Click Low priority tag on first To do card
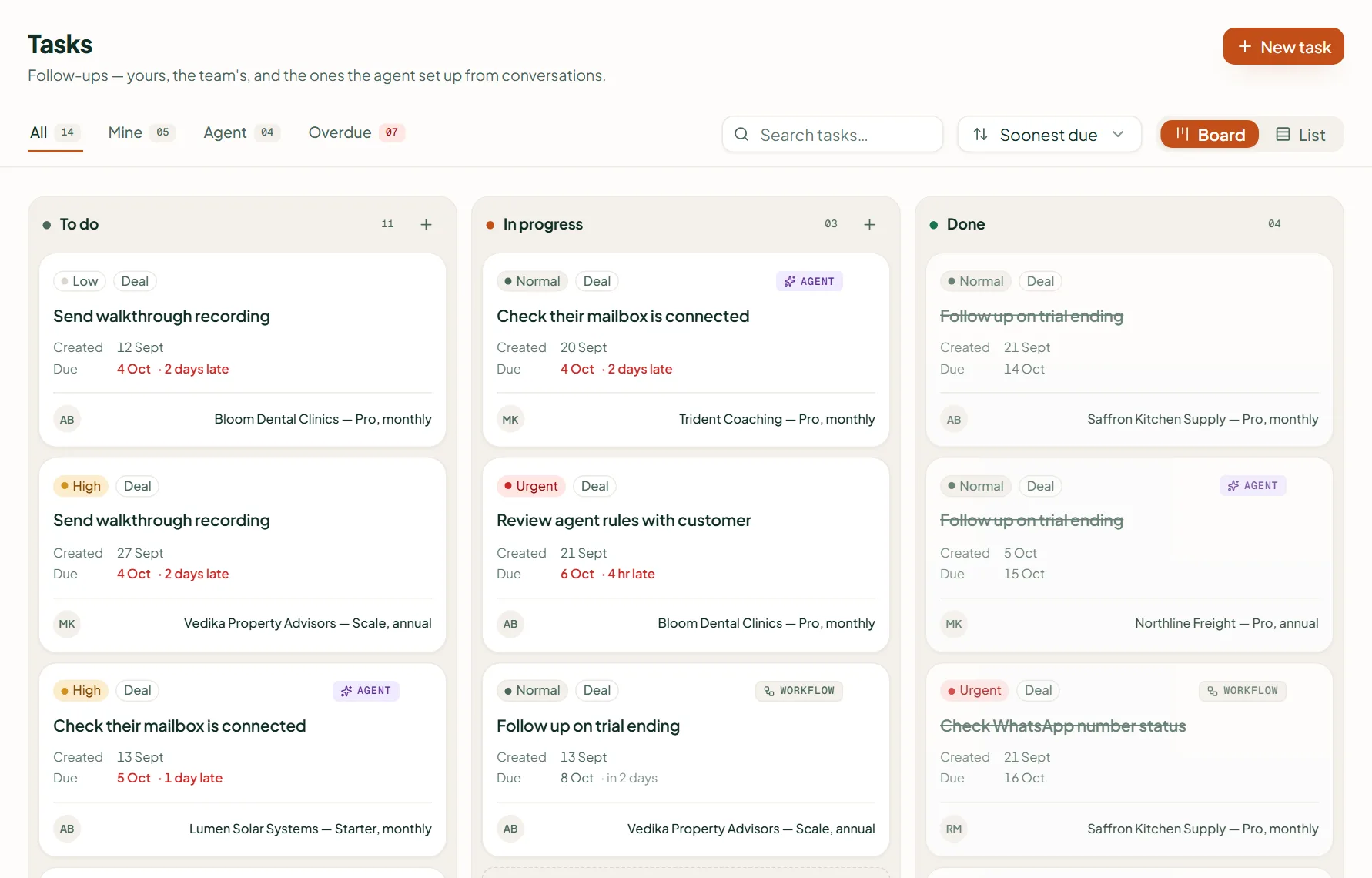 79,281
